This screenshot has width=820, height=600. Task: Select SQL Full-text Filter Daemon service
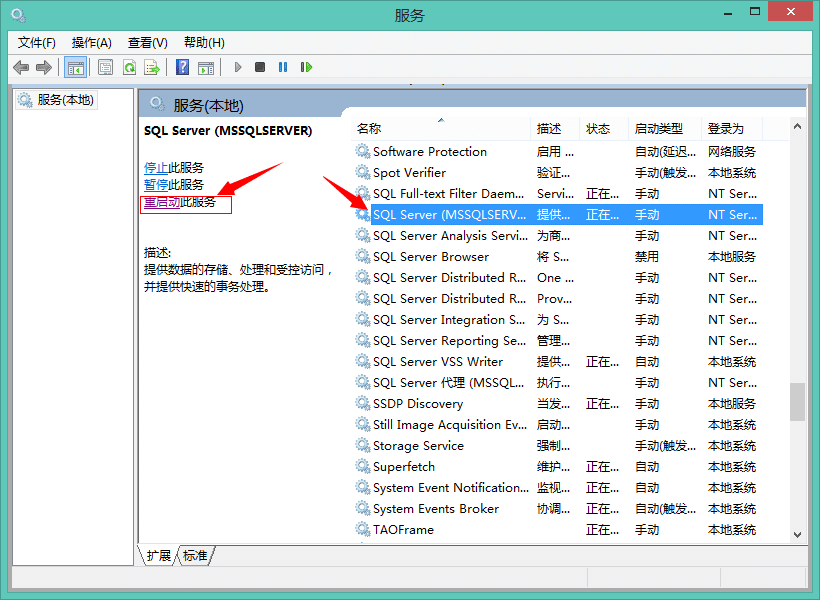click(x=559, y=194)
